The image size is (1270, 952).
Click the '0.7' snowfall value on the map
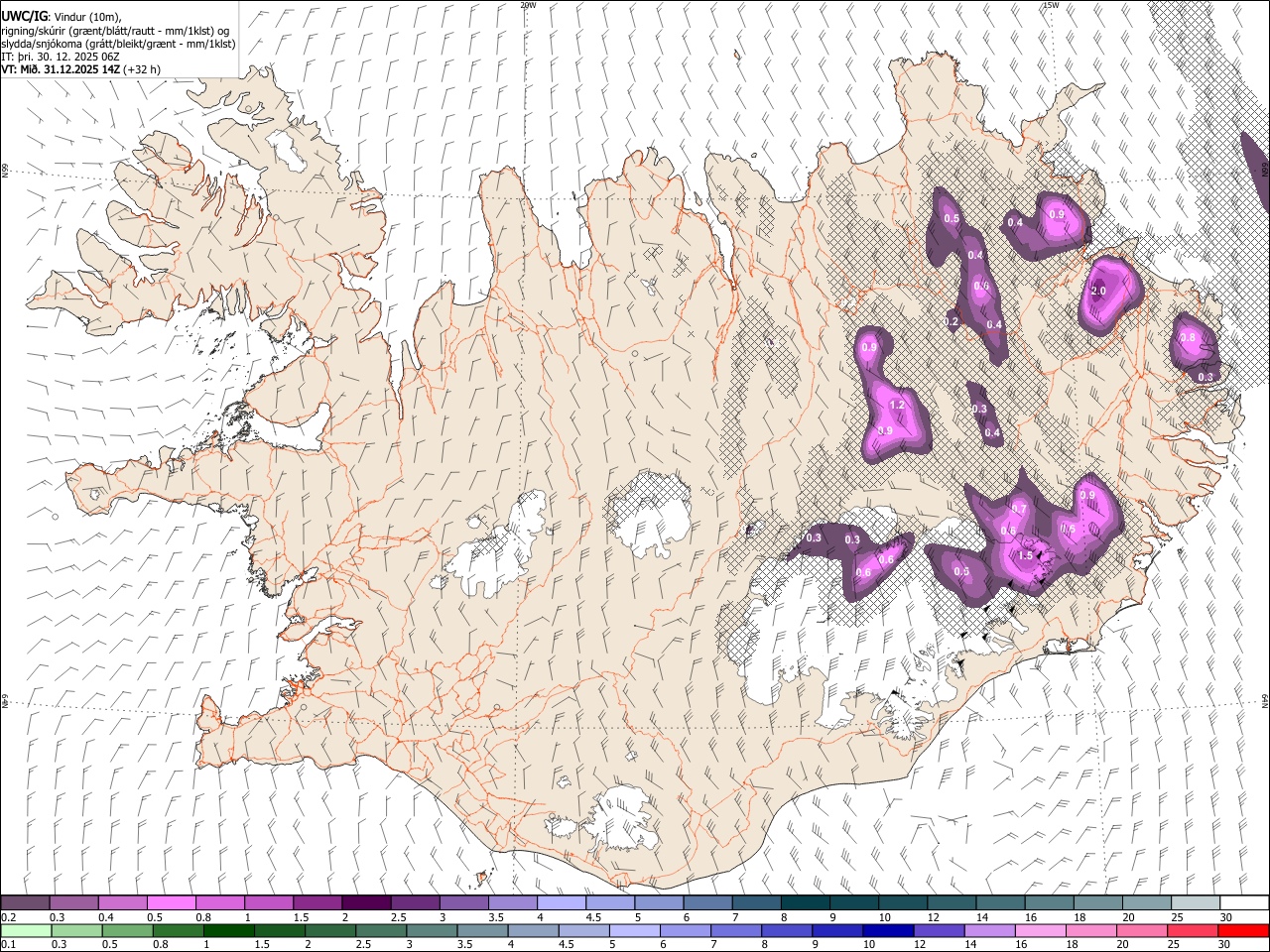coord(1018,509)
